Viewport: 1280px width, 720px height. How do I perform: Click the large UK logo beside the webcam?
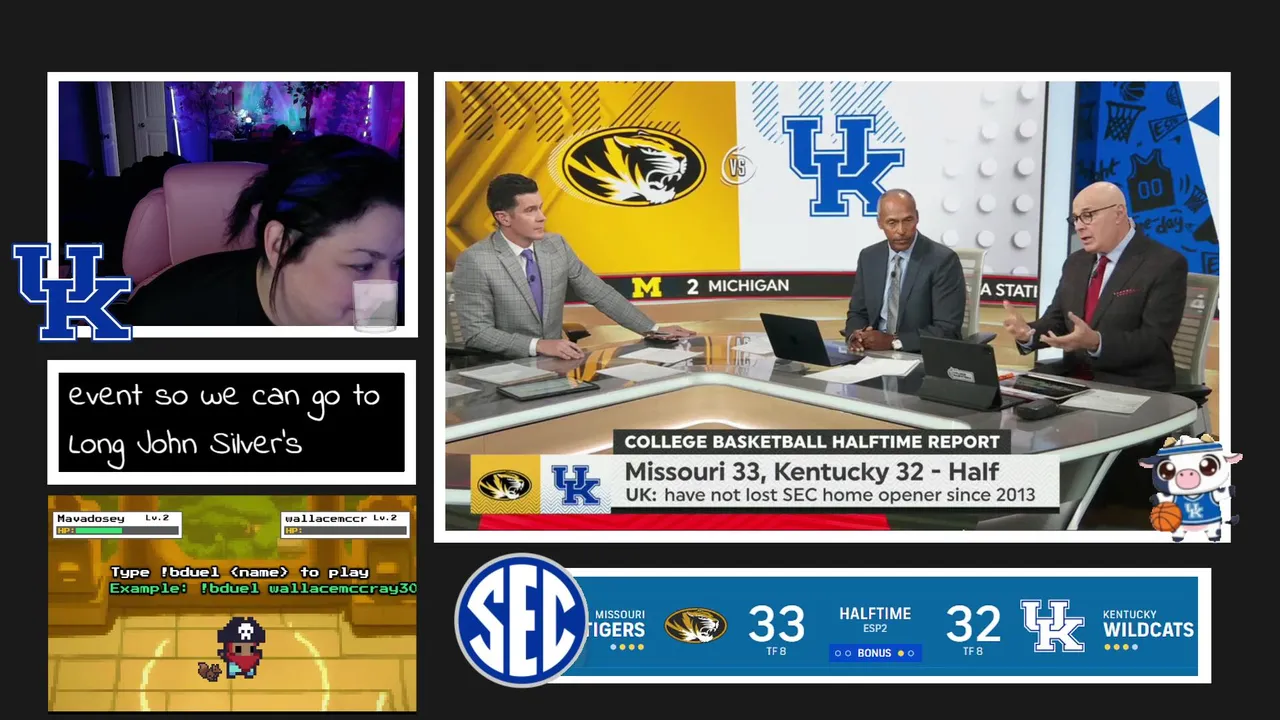72,292
